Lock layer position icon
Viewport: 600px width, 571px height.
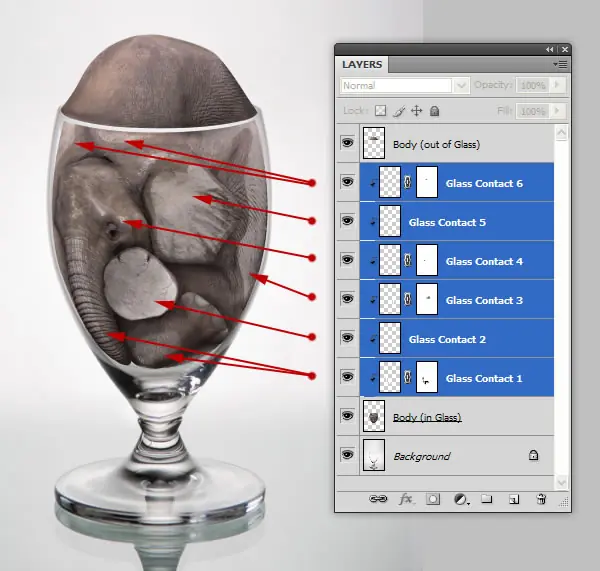(416, 111)
